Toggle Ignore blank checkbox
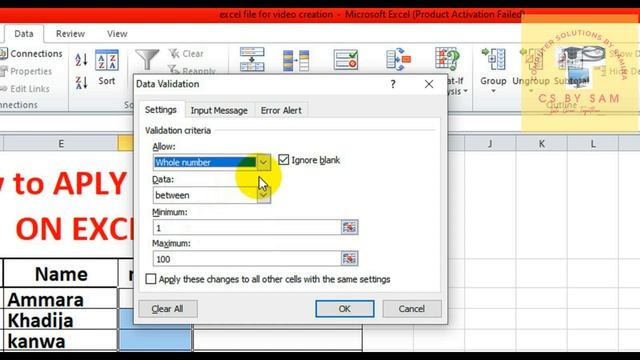This screenshot has width=640, height=360. 283,160
